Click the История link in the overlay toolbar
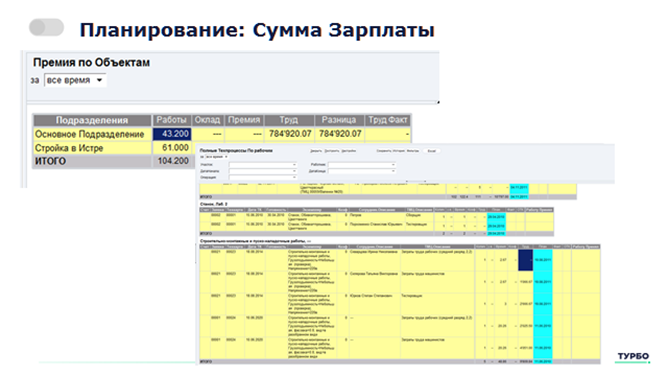 pyautogui.click(x=399, y=151)
